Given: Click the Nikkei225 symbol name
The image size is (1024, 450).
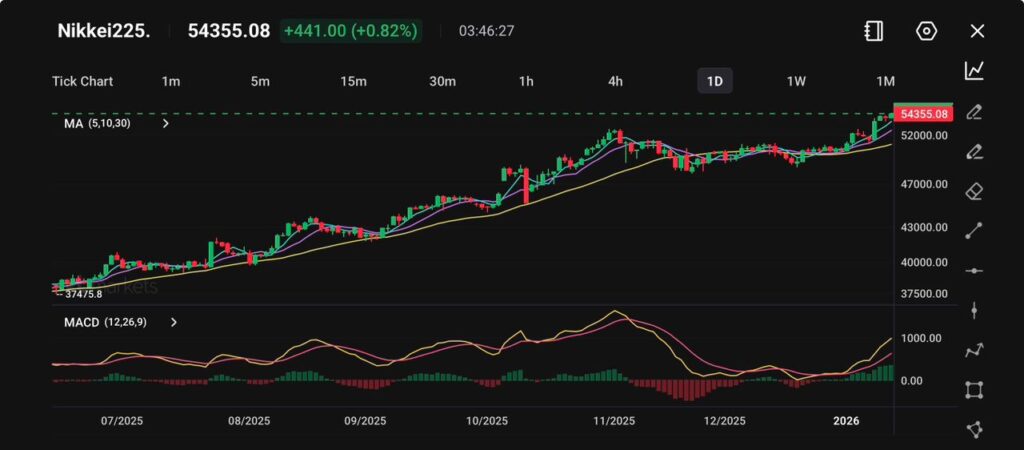Looking at the screenshot, I should (102, 31).
